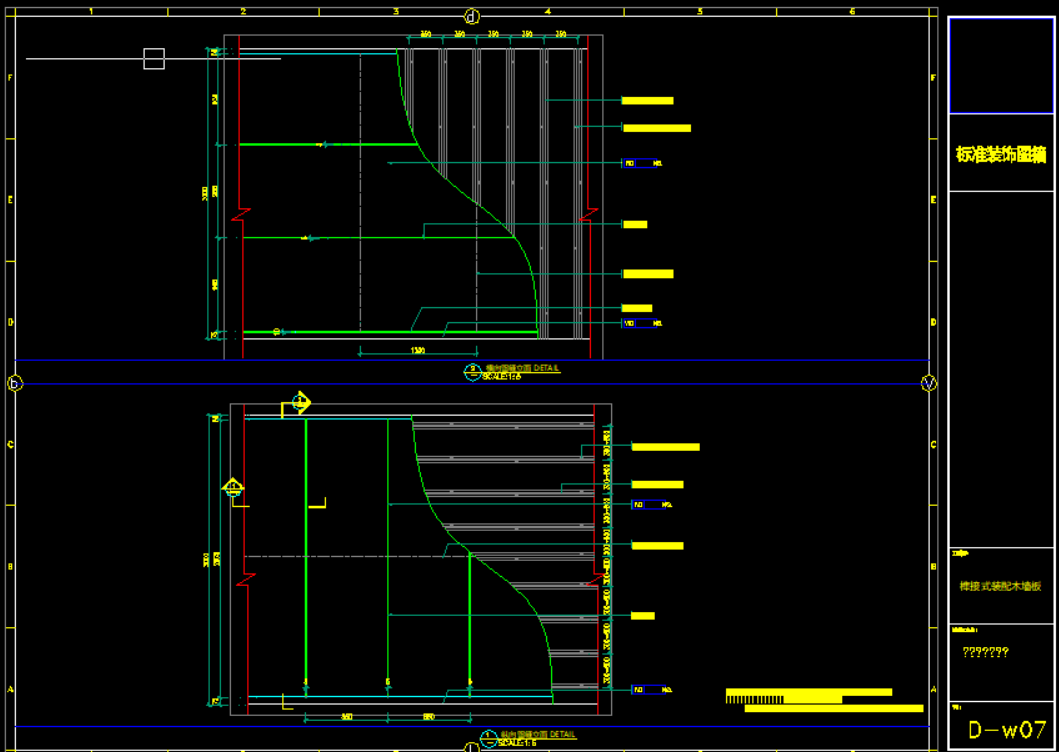
Task: Select the detail bubble numbered 2 under upper drawing
Action: (x=472, y=372)
